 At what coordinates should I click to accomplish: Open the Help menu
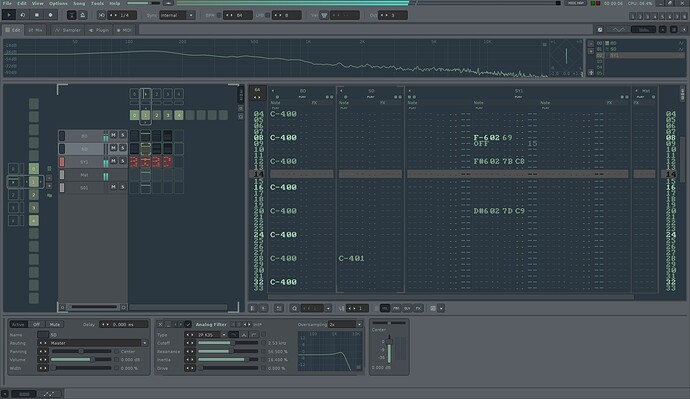pyautogui.click(x=114, y=3)
